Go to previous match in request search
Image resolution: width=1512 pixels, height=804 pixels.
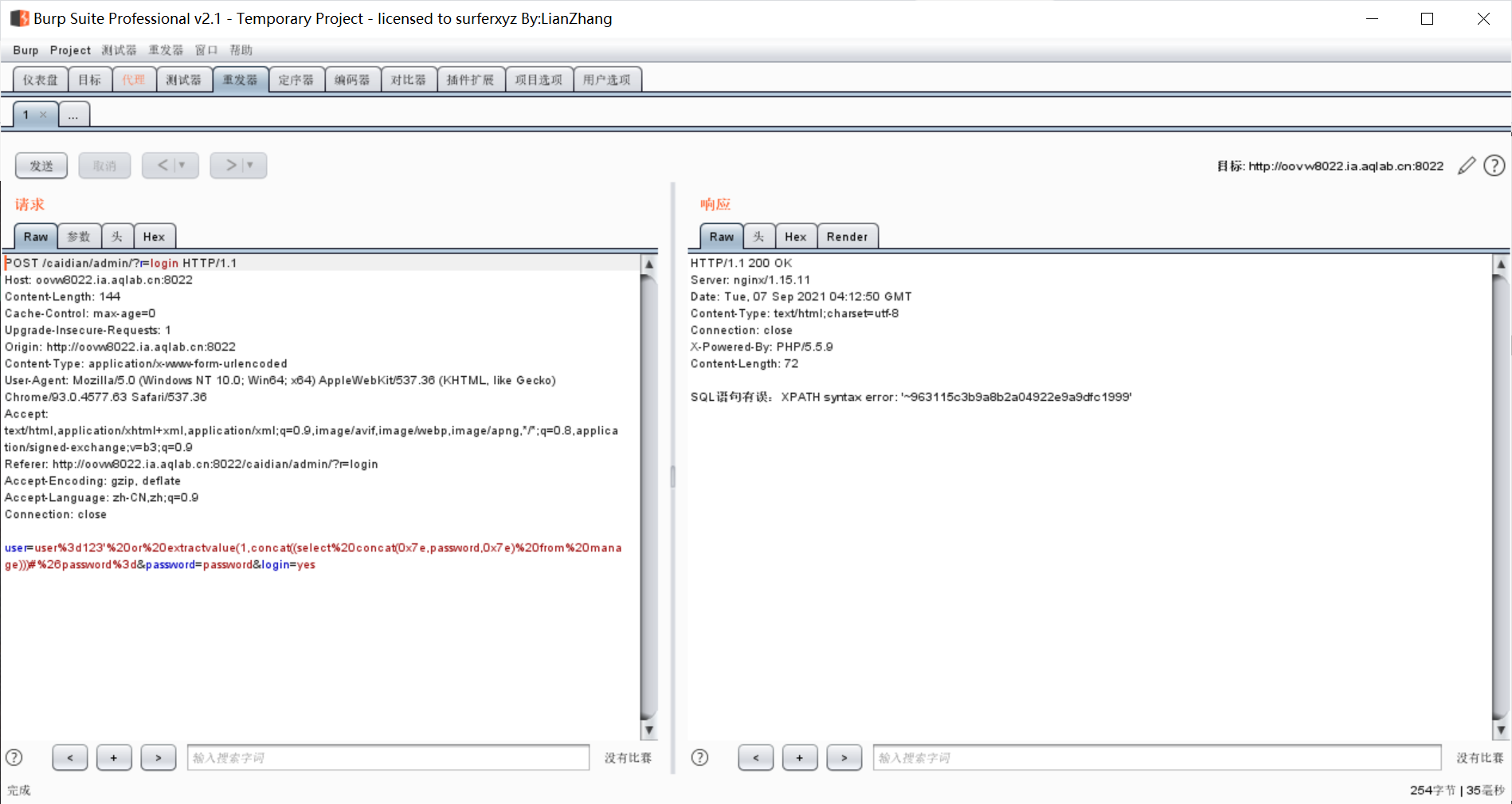70,758
